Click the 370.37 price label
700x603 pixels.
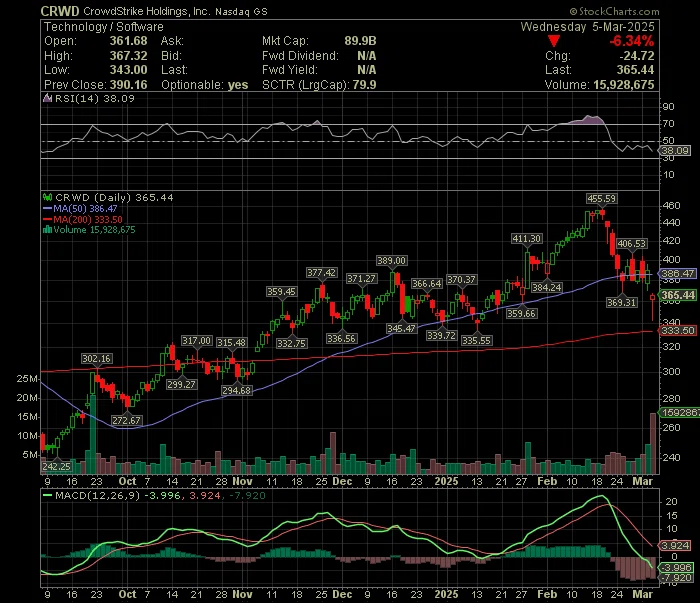[x=462, y=280]
